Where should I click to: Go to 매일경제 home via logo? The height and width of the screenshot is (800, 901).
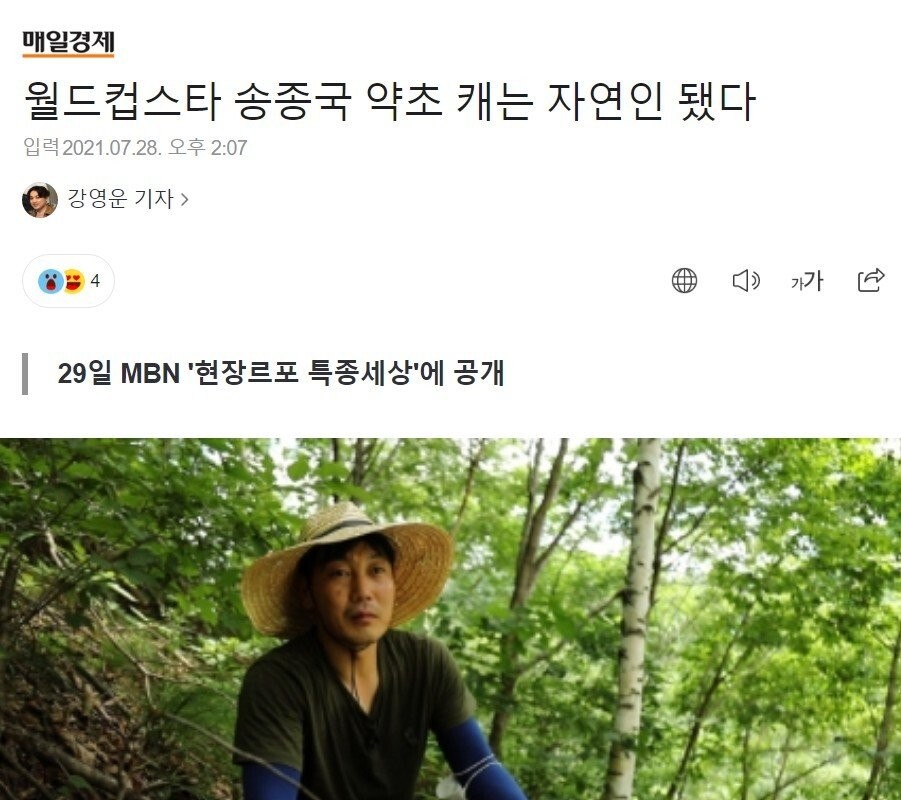tap(68, 43)
